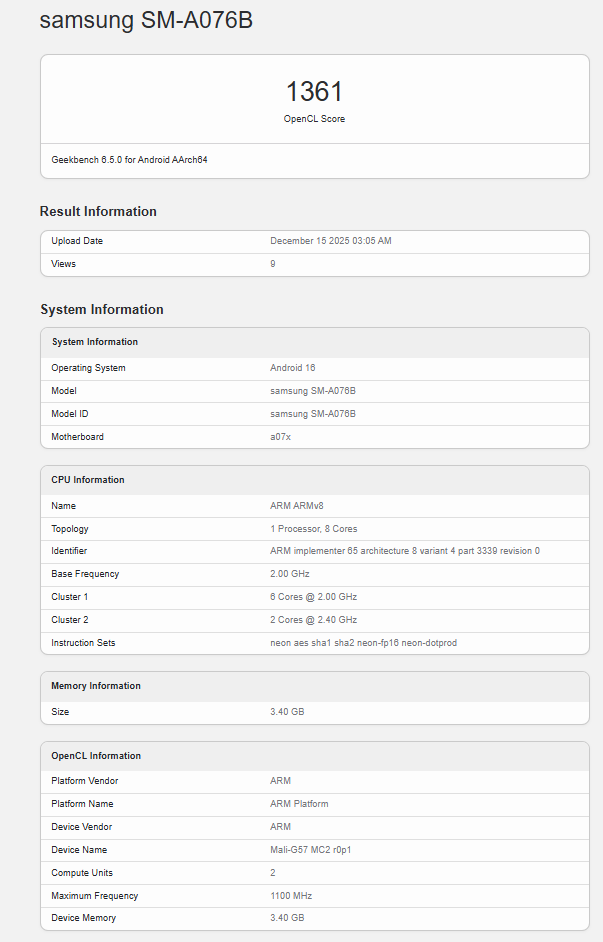Viewport: 603px width, 942px height.
Task: Click the Upload Date value December 15 2025
Action: [330, 241]
